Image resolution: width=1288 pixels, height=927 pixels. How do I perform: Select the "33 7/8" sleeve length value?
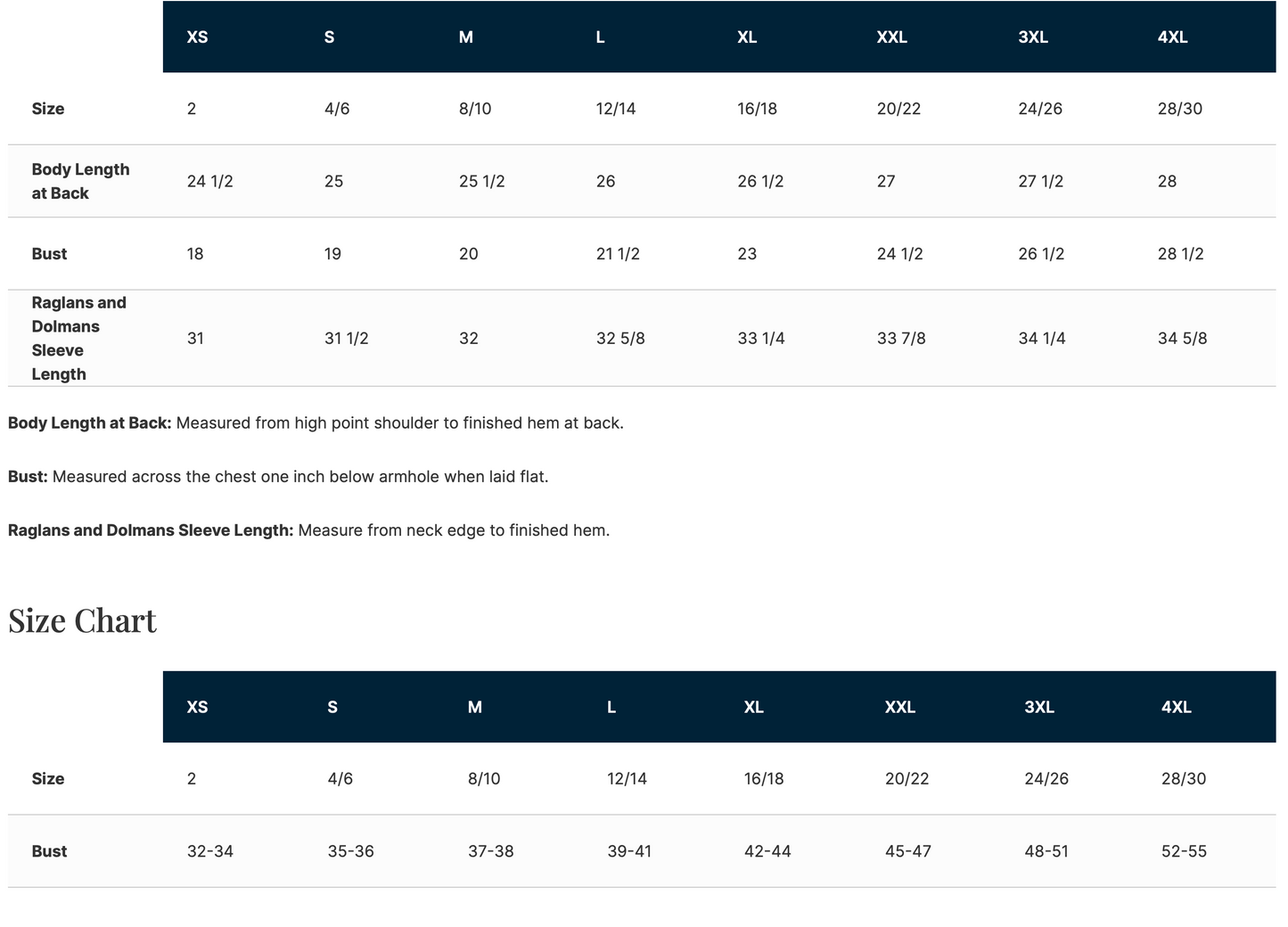click(901, 339)
